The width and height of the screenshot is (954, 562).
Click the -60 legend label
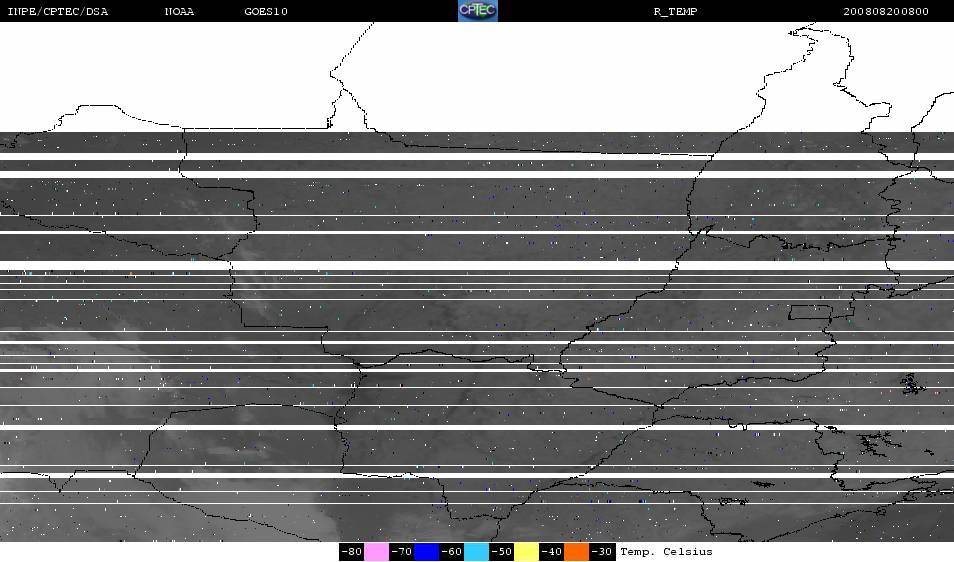coord(451,552)
